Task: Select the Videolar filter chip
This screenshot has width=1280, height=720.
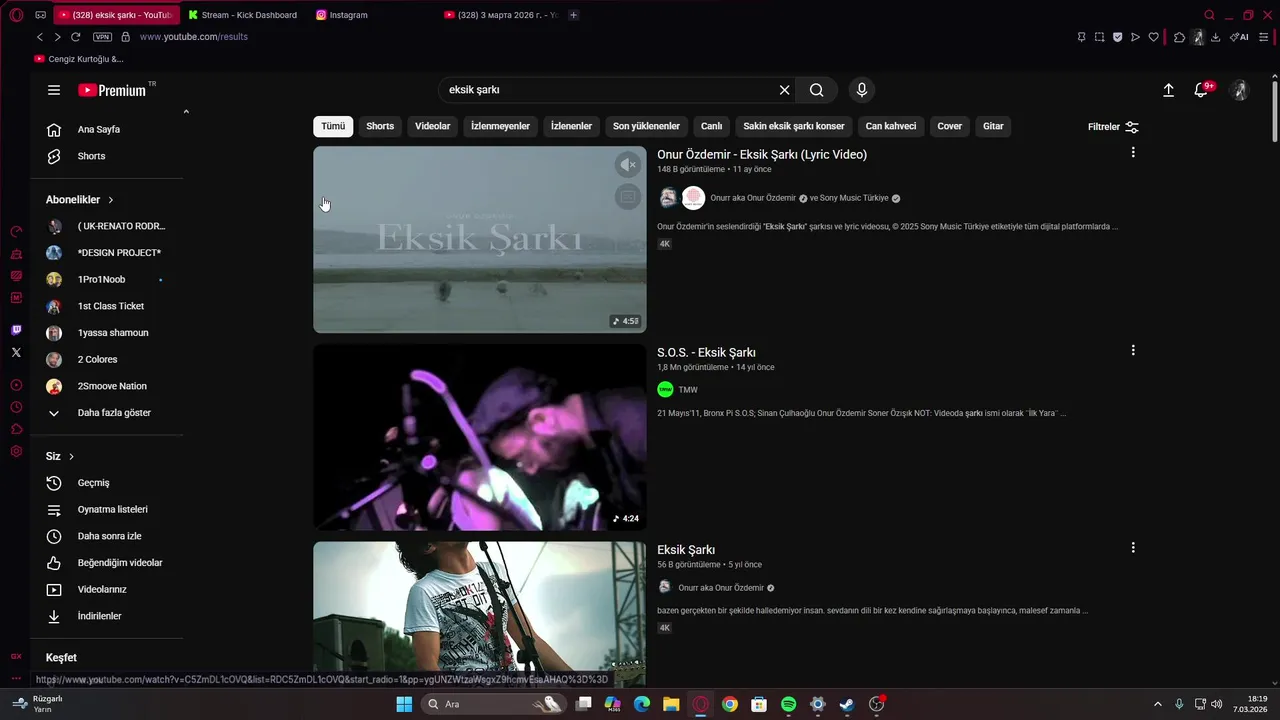Action: (x=433, y=126)
